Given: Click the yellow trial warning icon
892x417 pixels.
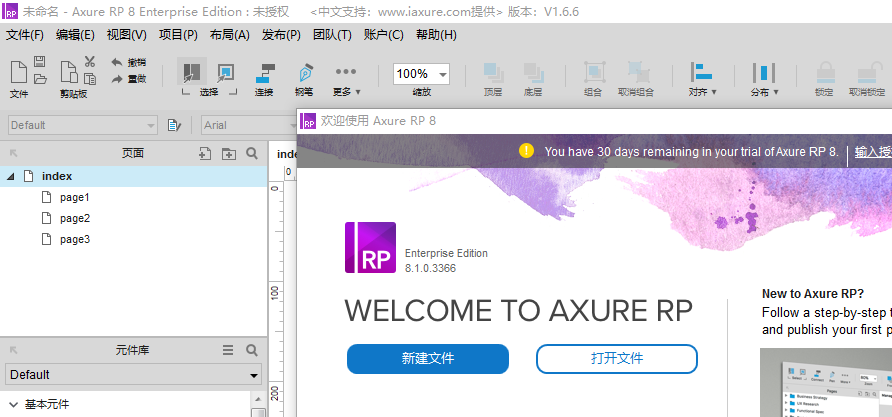Looking at the screenshot, I should click(527, 151).
